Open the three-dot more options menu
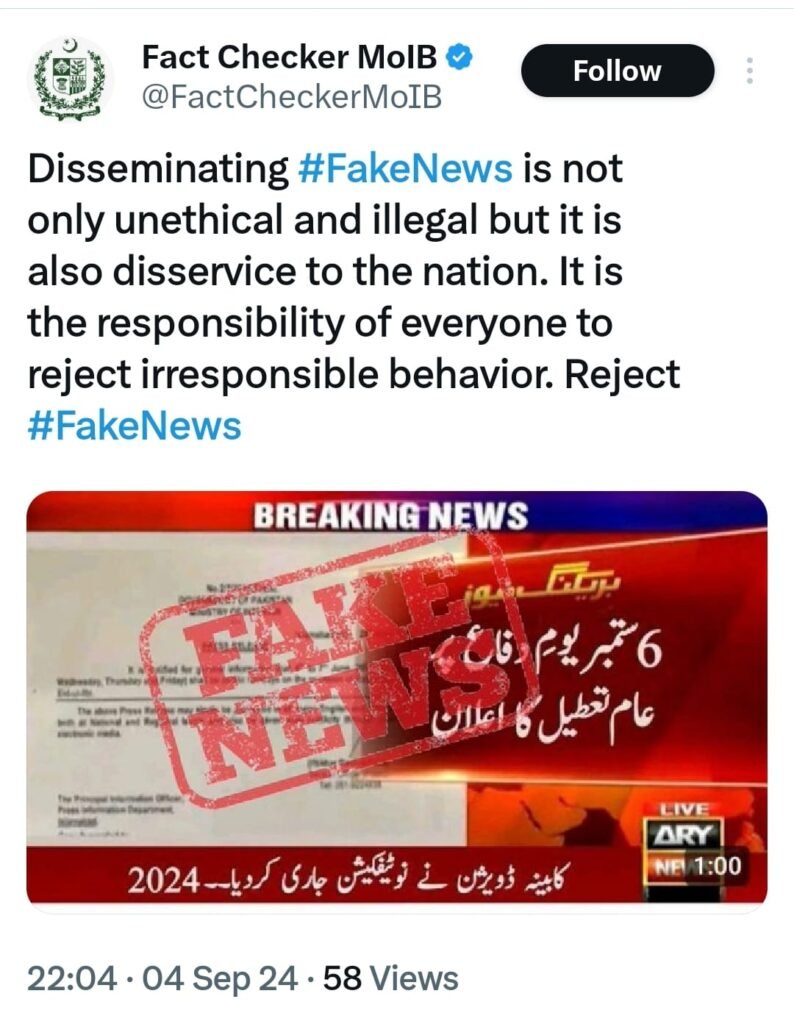The width and height of the screenshot is (794, 1024). 750,71
